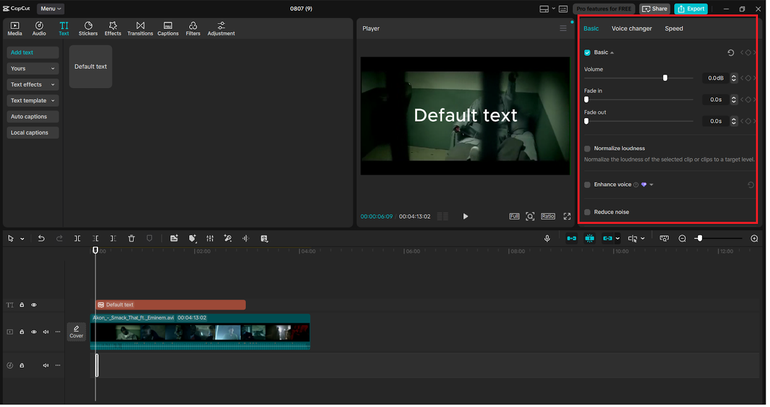
Task: Switch to the Voice changer tab
Action: [631, 28]
